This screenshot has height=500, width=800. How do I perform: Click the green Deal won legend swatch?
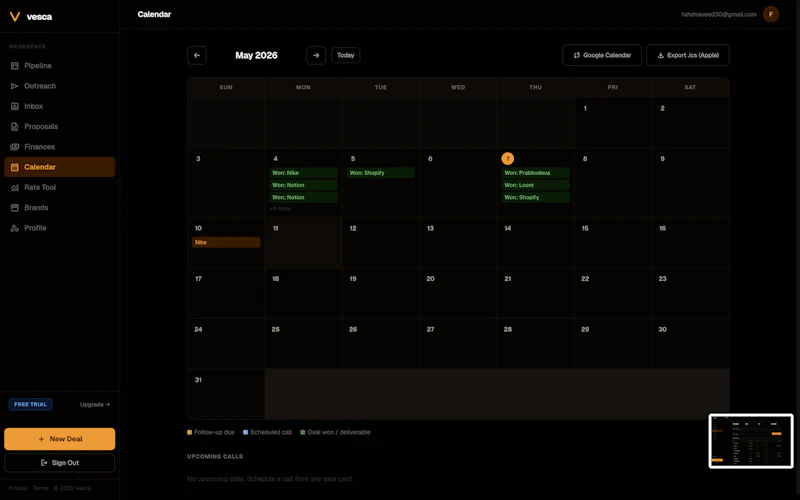[x=303, y=432]
